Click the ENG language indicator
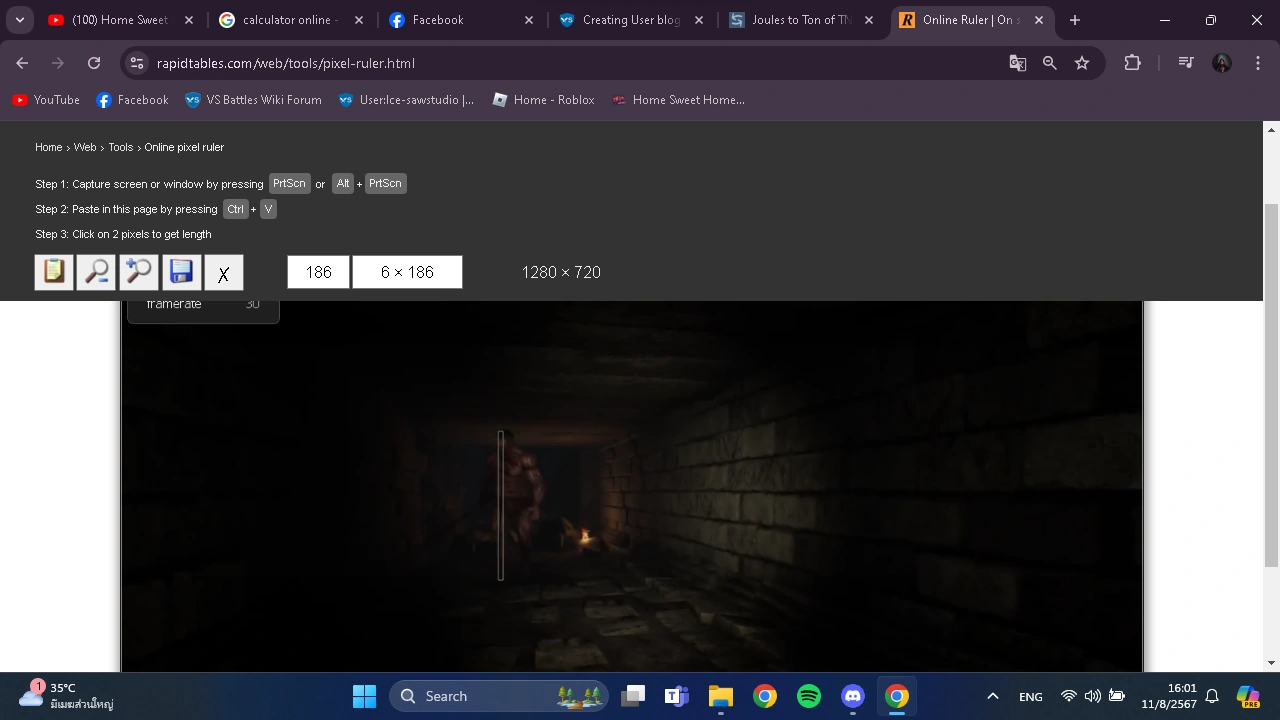Screen dimensions: 1280x720 tap(1031, 696)
